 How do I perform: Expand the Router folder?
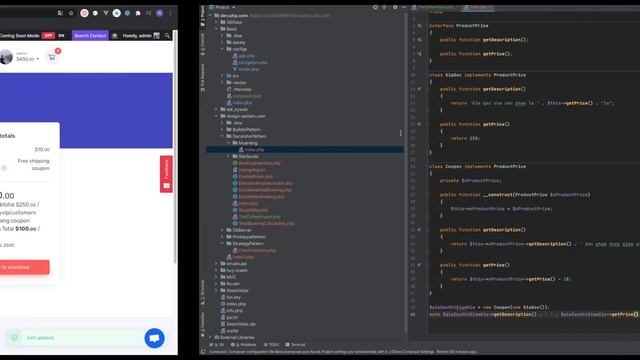pos(216,284)
